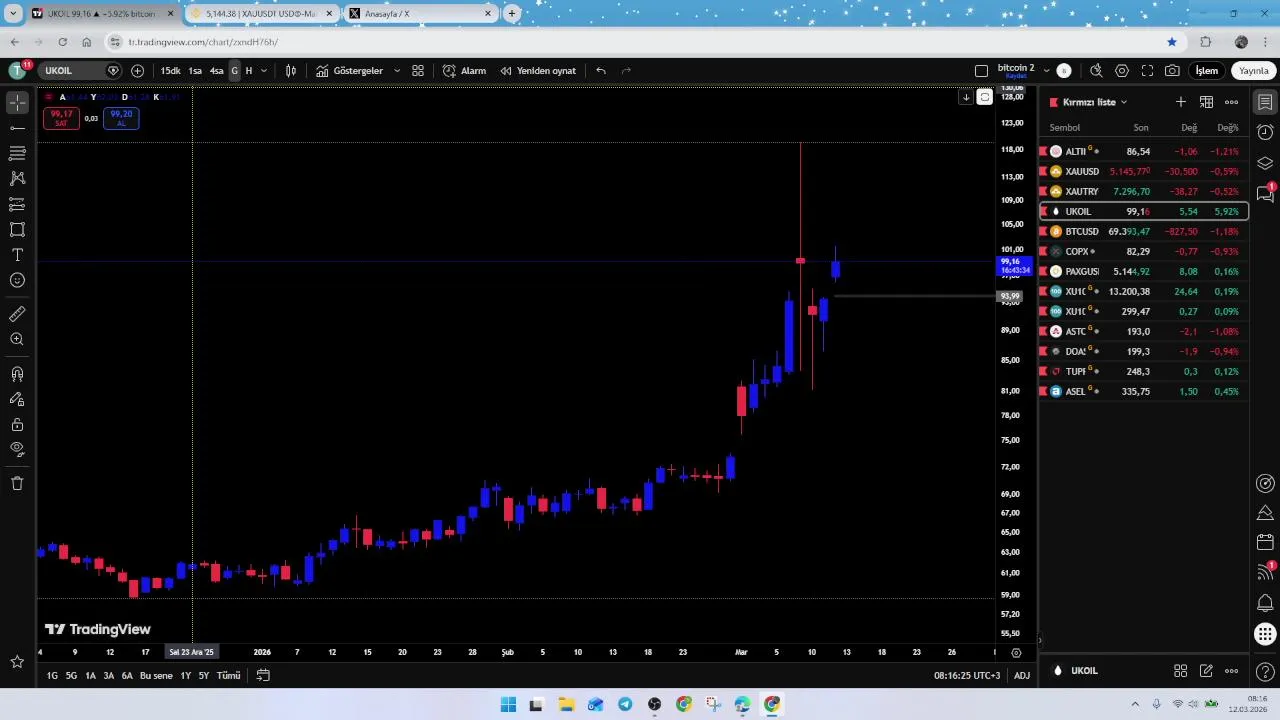1280x720 pixels.
Task: Click the İşlem trade button
Action: click(x=1207, y=71)
